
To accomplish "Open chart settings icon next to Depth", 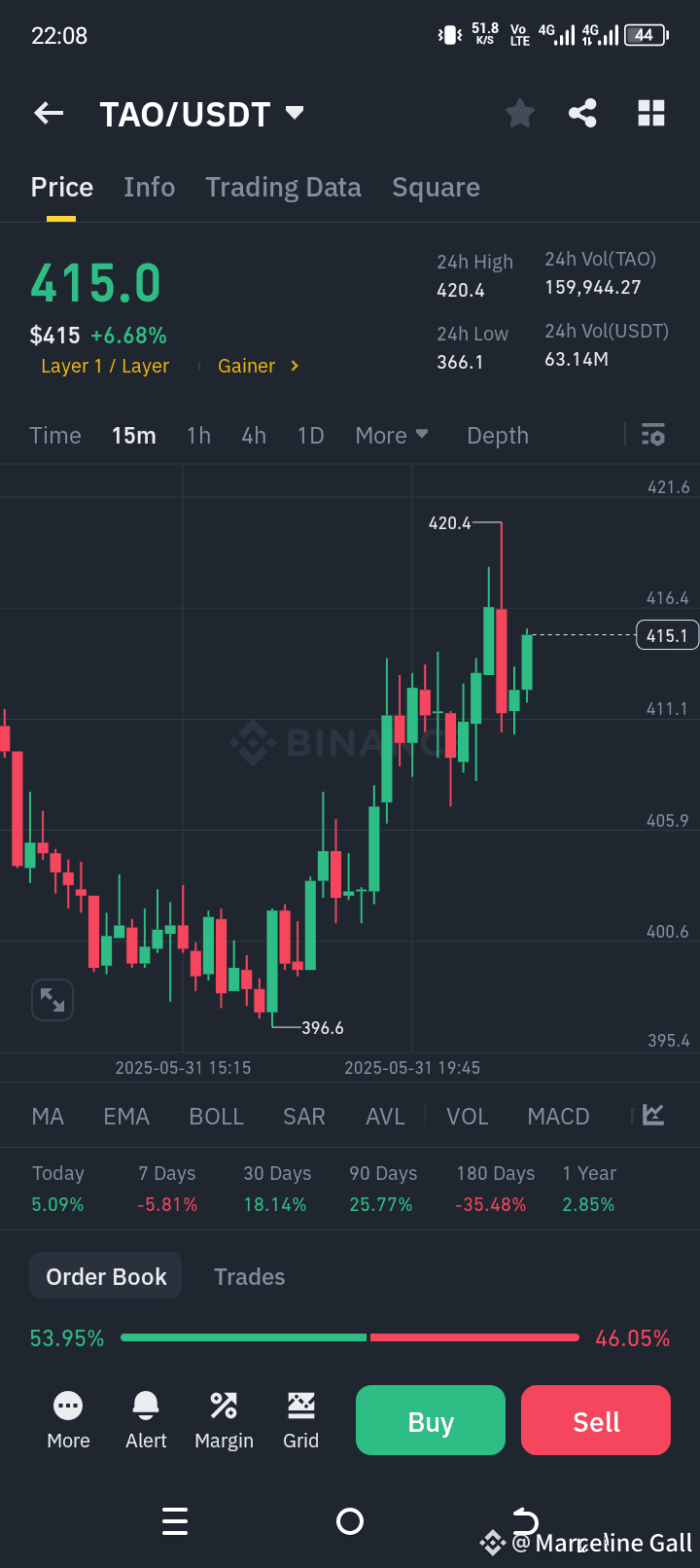I will [x=652, y=435].
